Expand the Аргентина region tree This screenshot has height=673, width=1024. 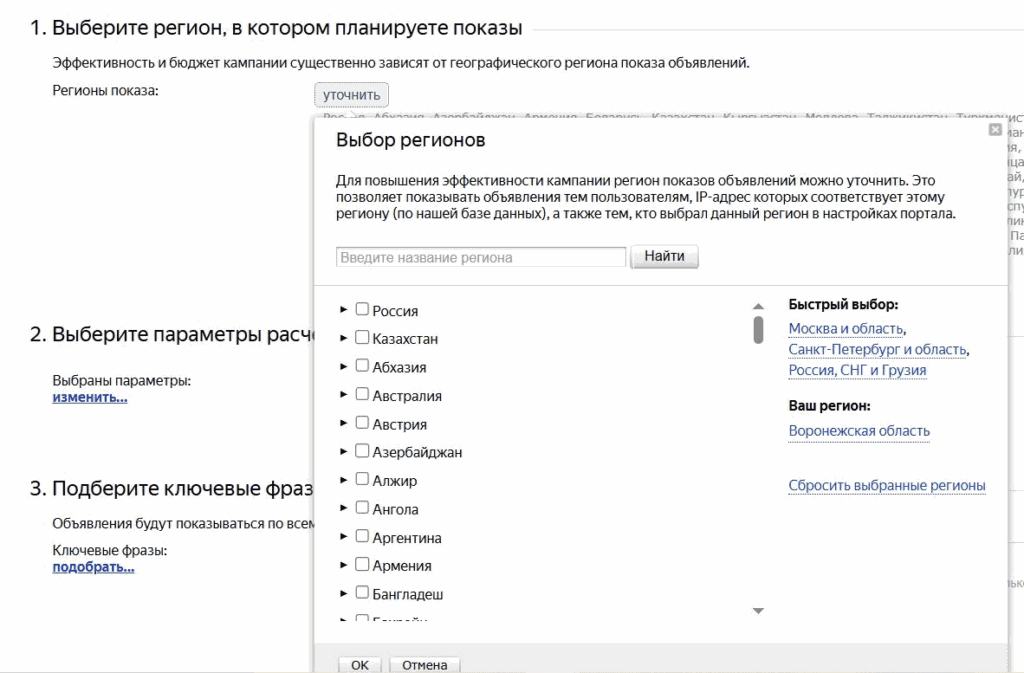(344, 537)
